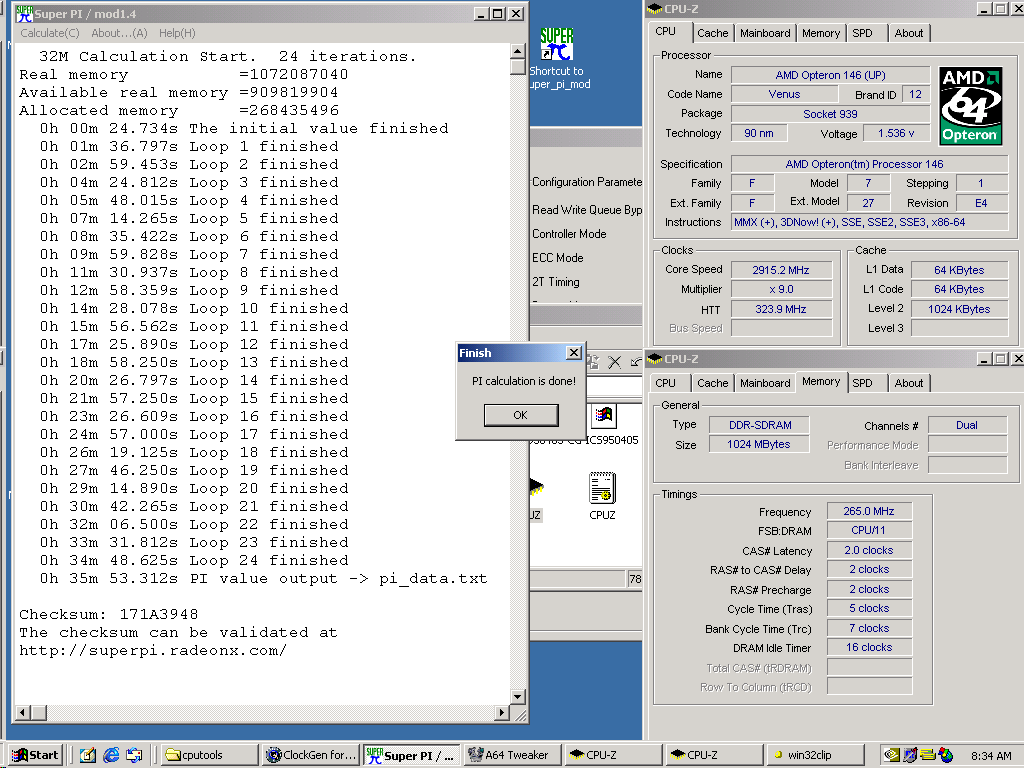Click Super PI horizontal scrollbar right arrow
The width and height of the screenshot is (1024, 768).
tap(502, 712)
